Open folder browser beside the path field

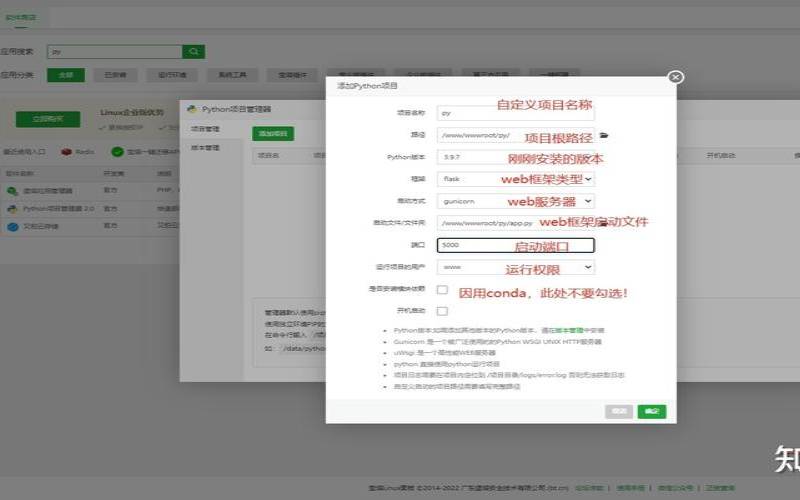coord(604,135)
